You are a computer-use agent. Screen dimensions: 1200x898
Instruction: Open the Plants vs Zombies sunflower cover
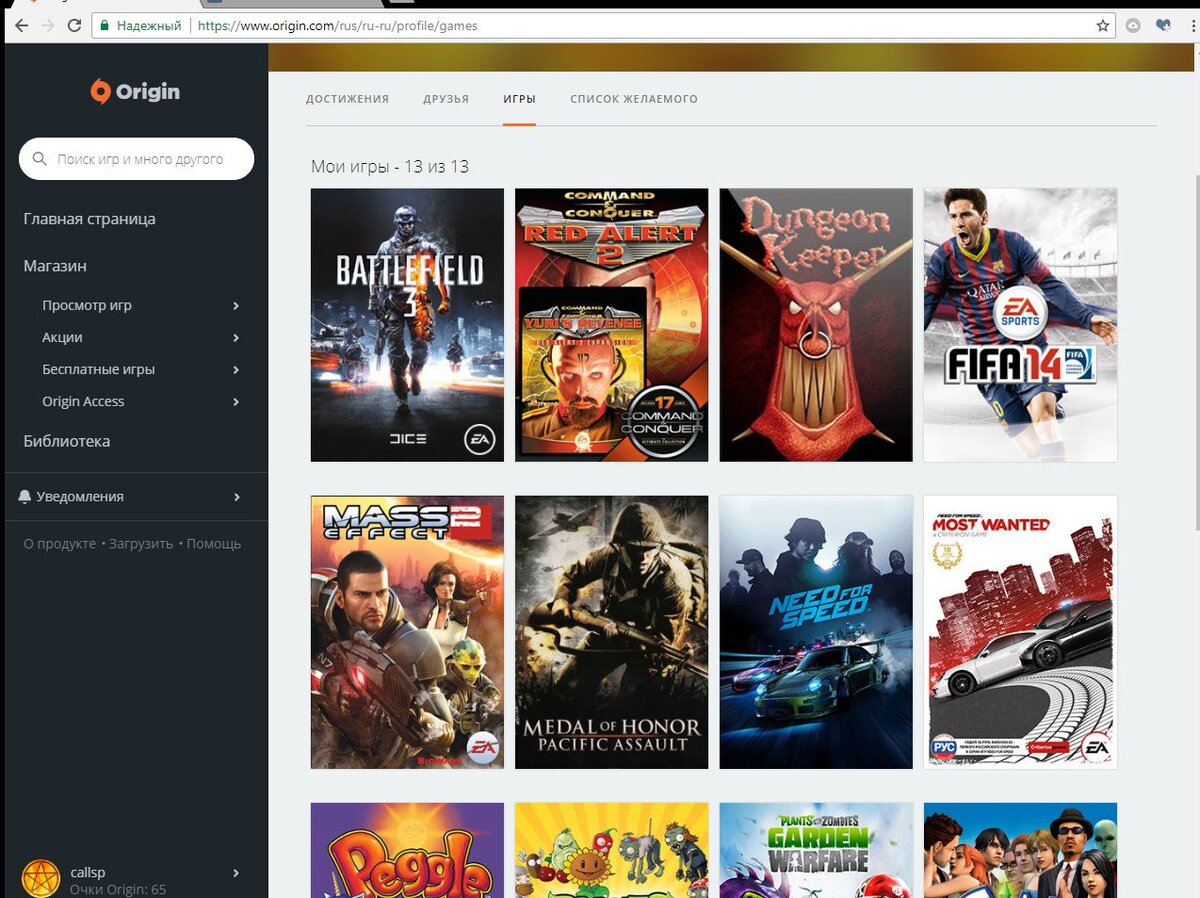point(611,850)
